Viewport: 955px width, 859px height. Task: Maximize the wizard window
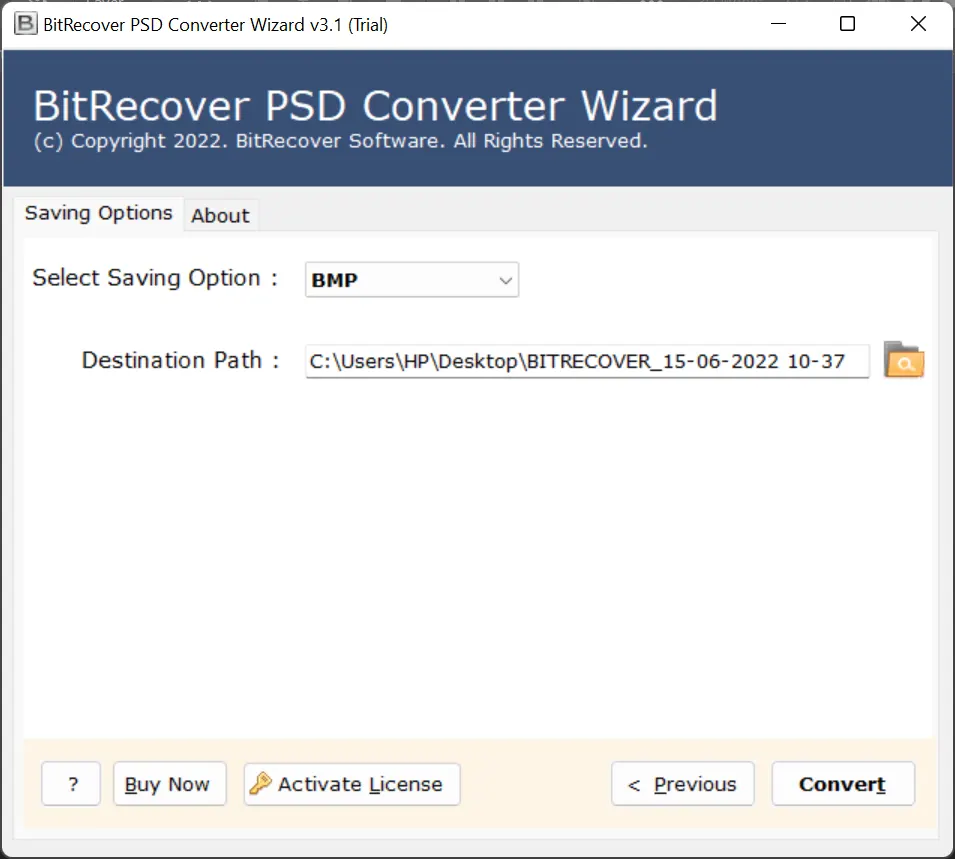click(x=847, y=22)
